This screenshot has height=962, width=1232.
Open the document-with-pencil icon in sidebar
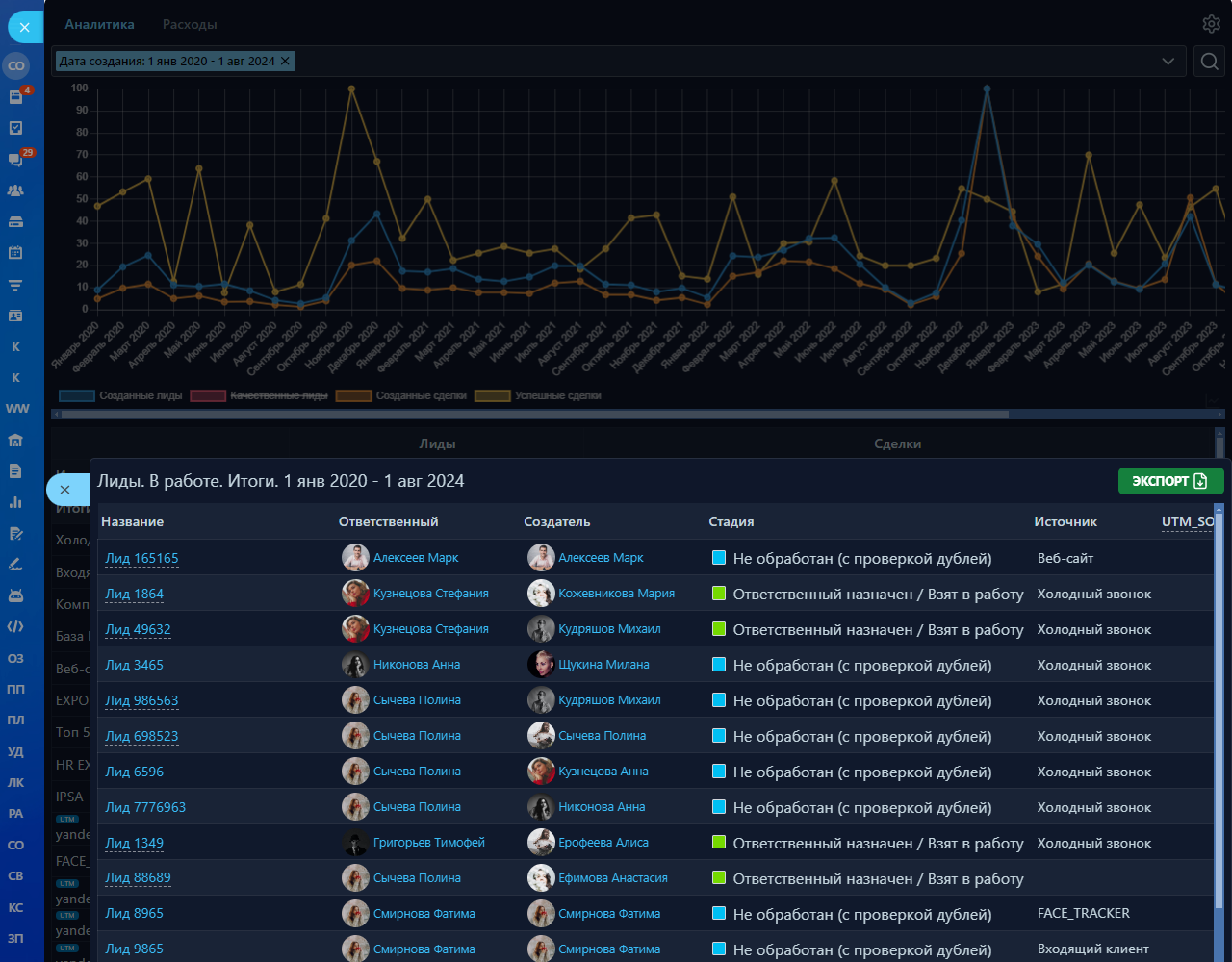tap(15, 534)
